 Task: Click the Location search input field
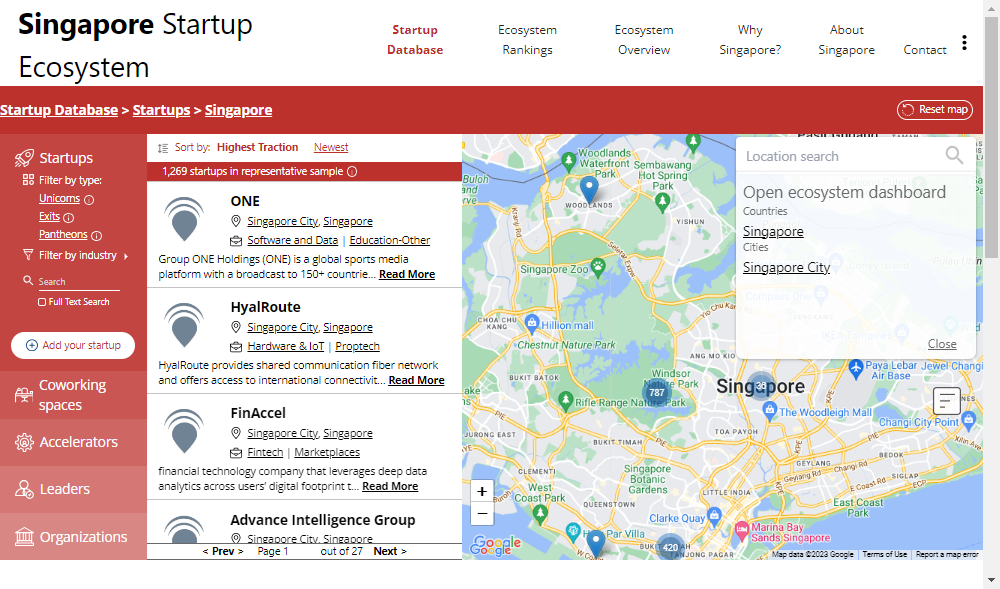pyautogui.click(x=840, y=156)
